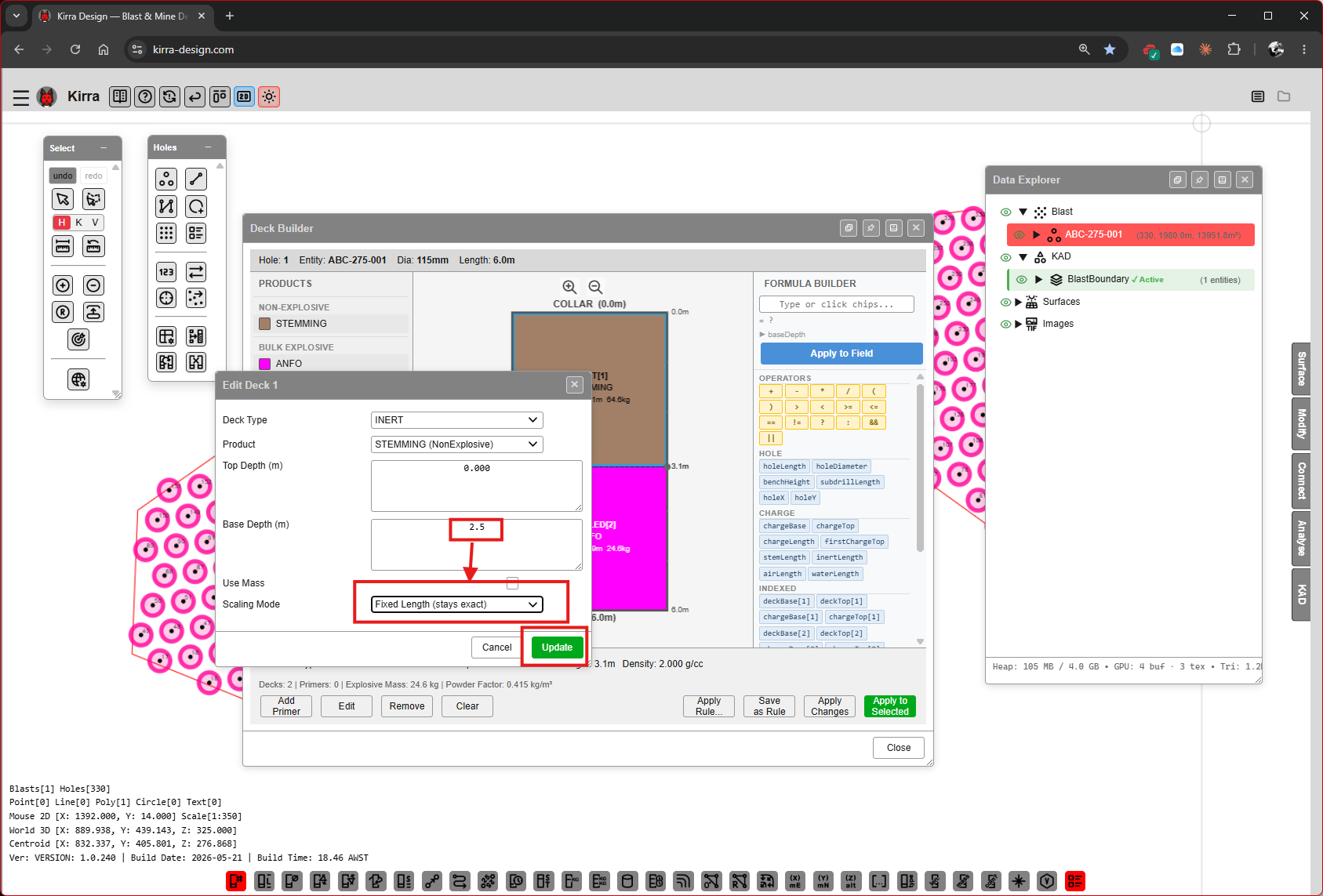Screen dimensions: 1323x896
Task: Click the pin icon in Deck Builder header
Action: pos(871,228)
